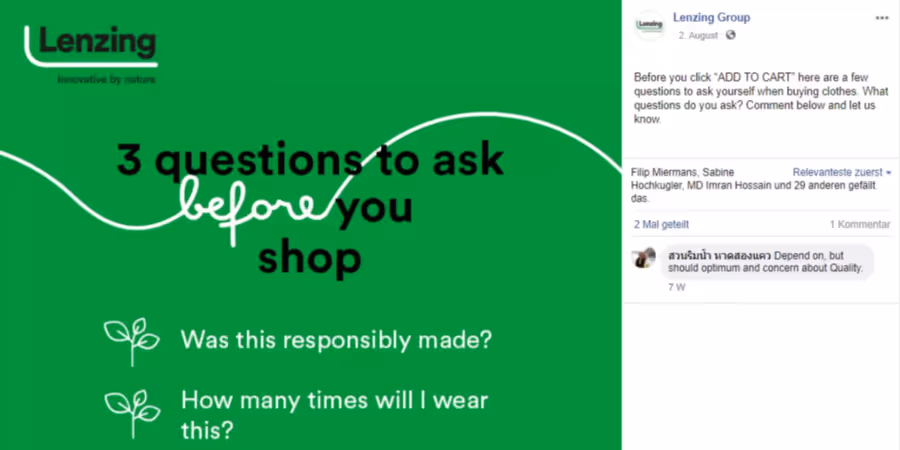Click the Thai commenter's name
The image size is (900, 450).
[x=720, y=255]
